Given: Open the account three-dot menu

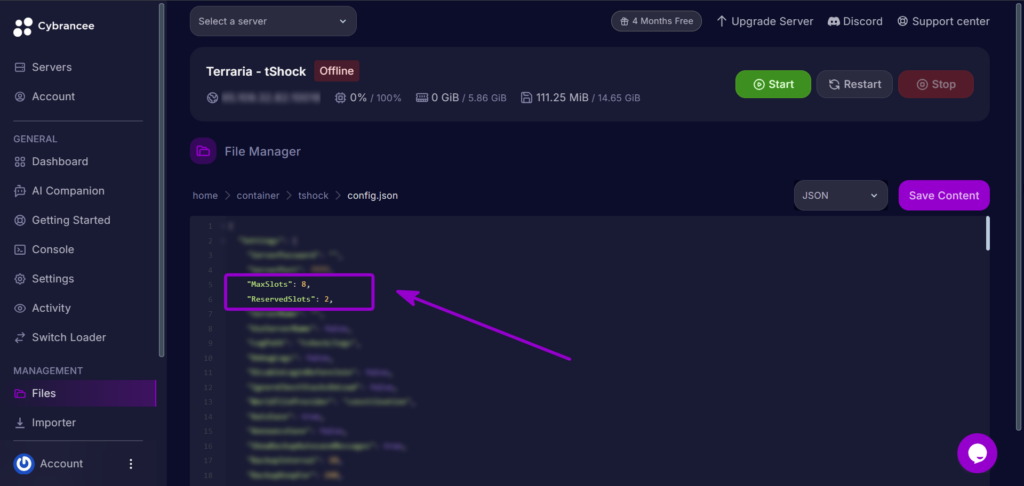Looking at the screenshot, I should click(x=131, y=464).
